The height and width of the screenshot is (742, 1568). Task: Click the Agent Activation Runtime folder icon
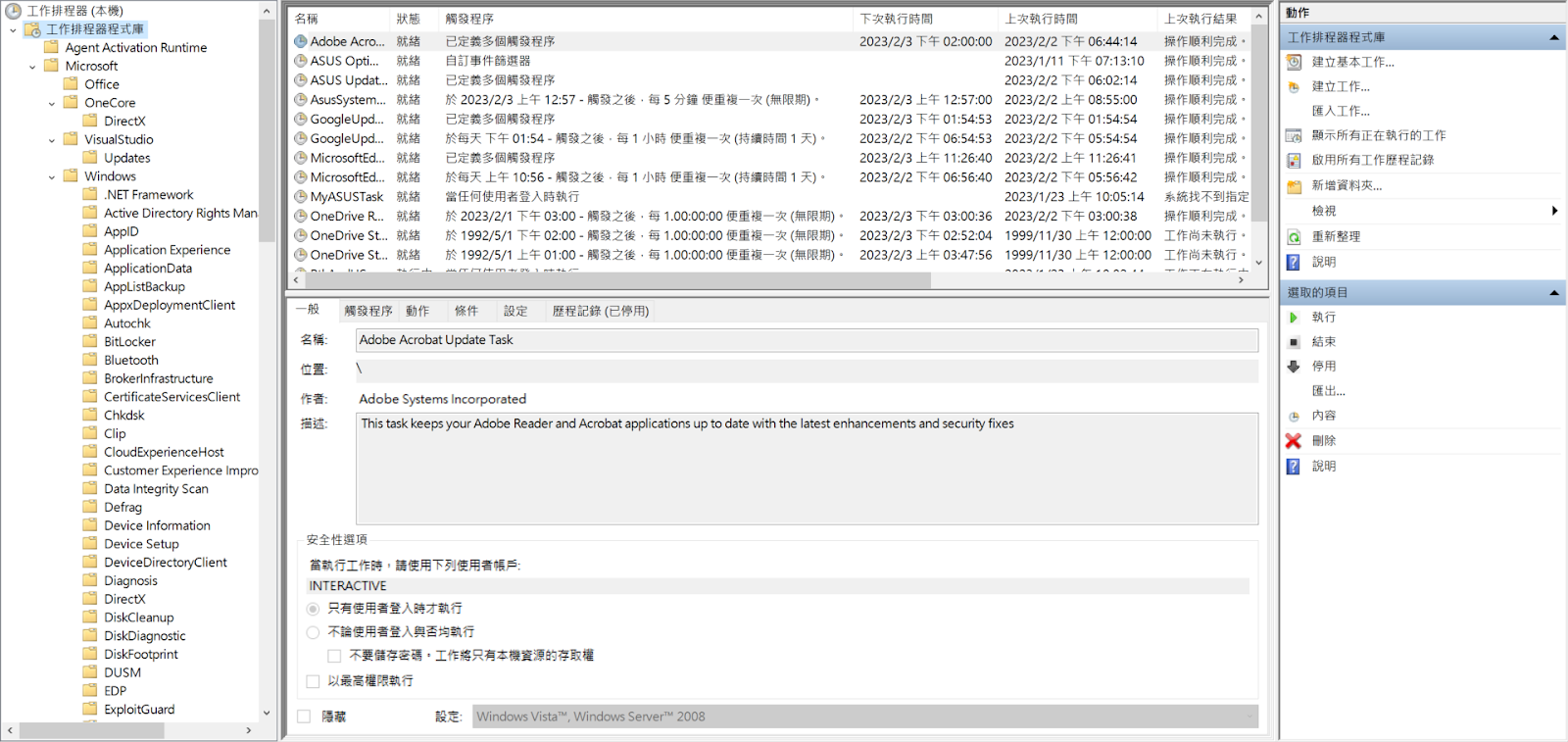[51, 47]
